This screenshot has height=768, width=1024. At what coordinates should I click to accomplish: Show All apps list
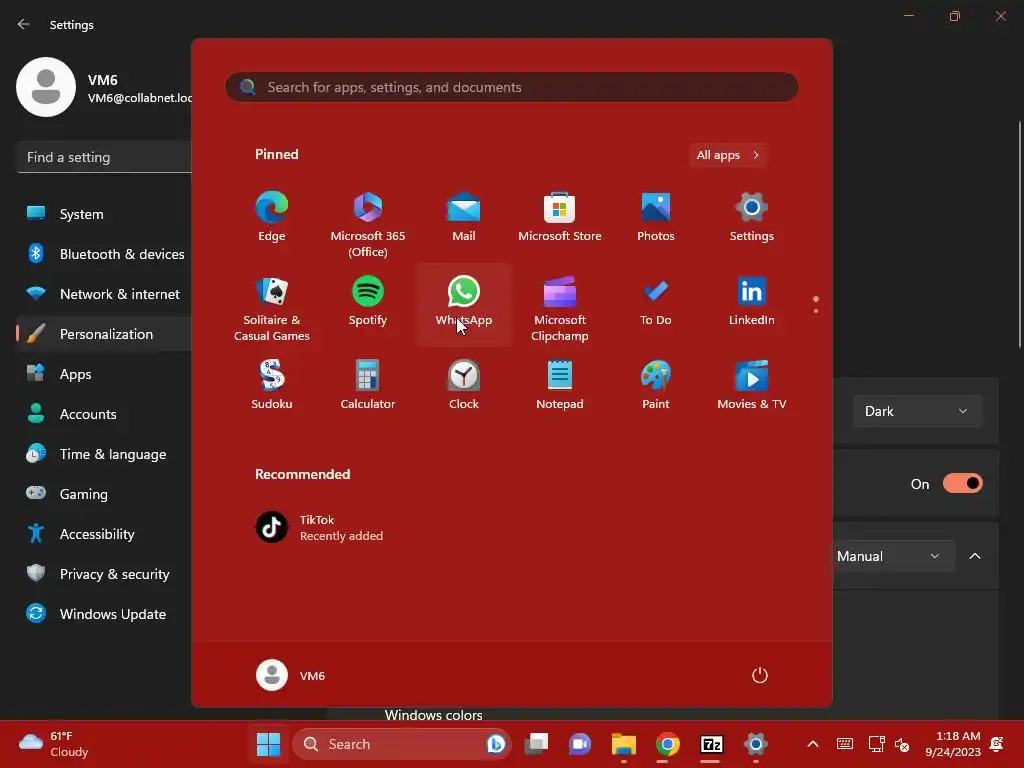[x=728, y=155]
